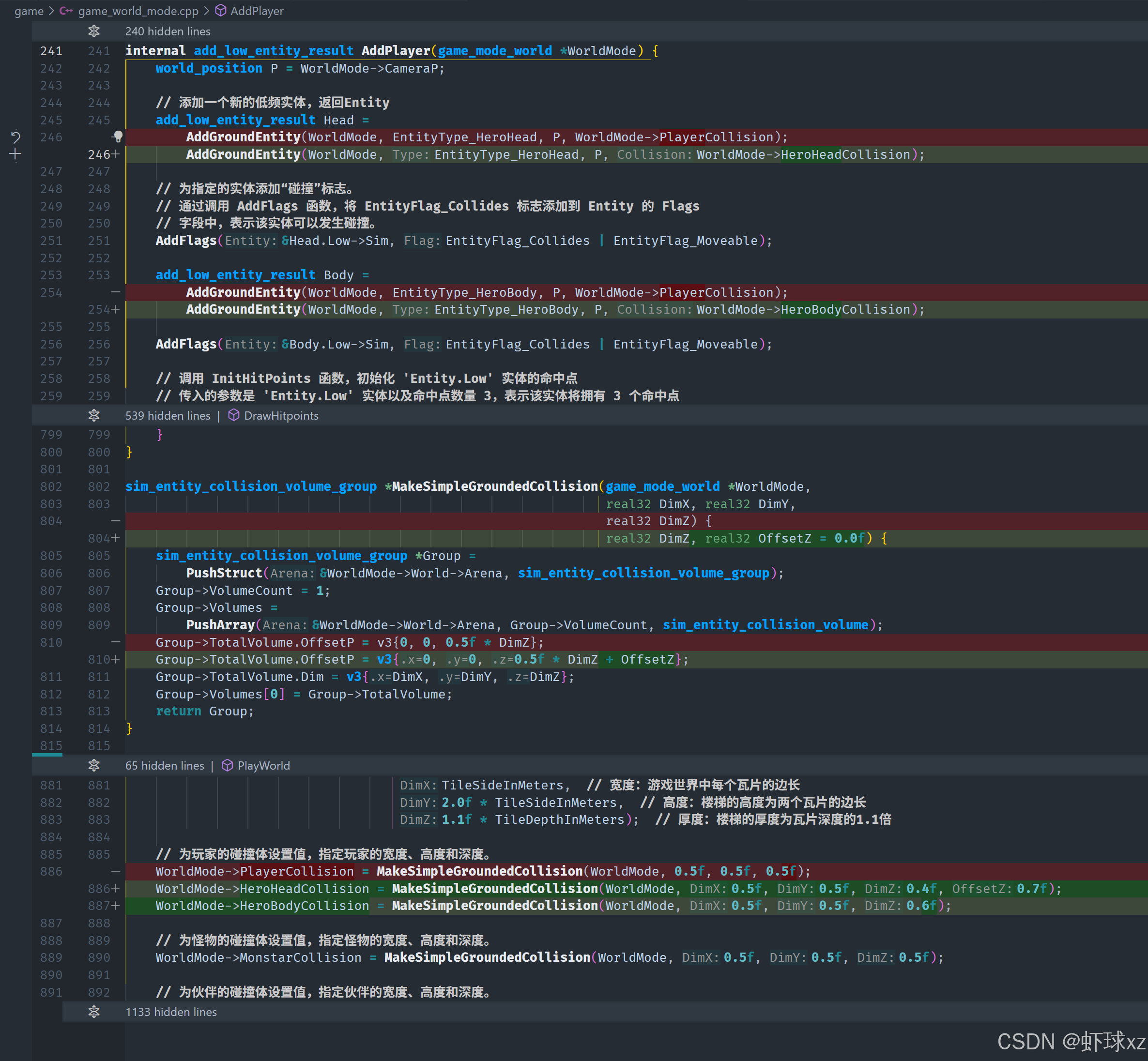Screen dimensions: 1148x1061
Task: Expand the 240 hidden lines unfold icon
Action: [x=94, y=31]
